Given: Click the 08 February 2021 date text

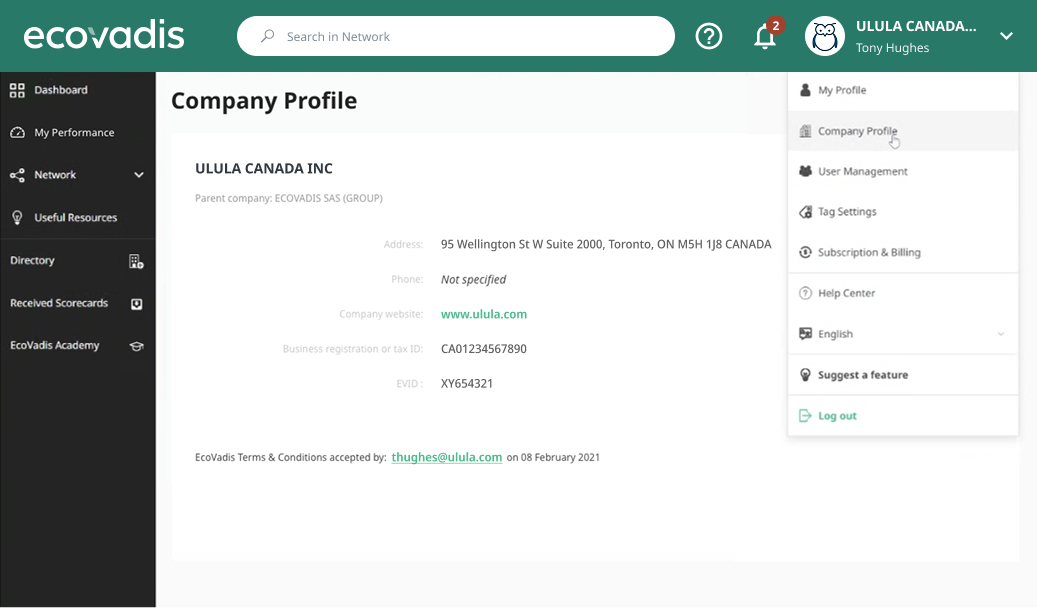Looking at the screenshot, I should 560,457.
